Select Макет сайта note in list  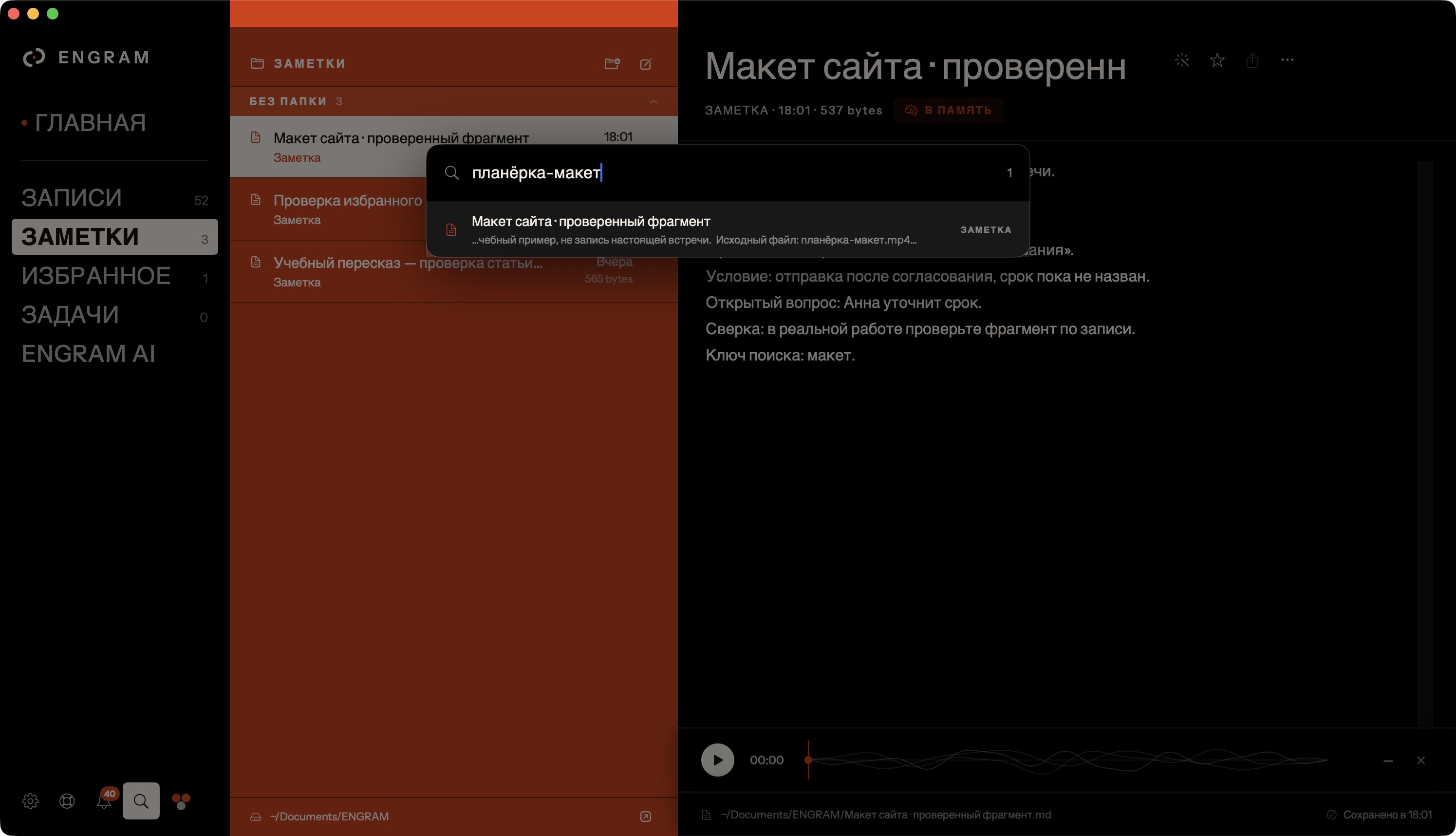(x=453, y=147)
